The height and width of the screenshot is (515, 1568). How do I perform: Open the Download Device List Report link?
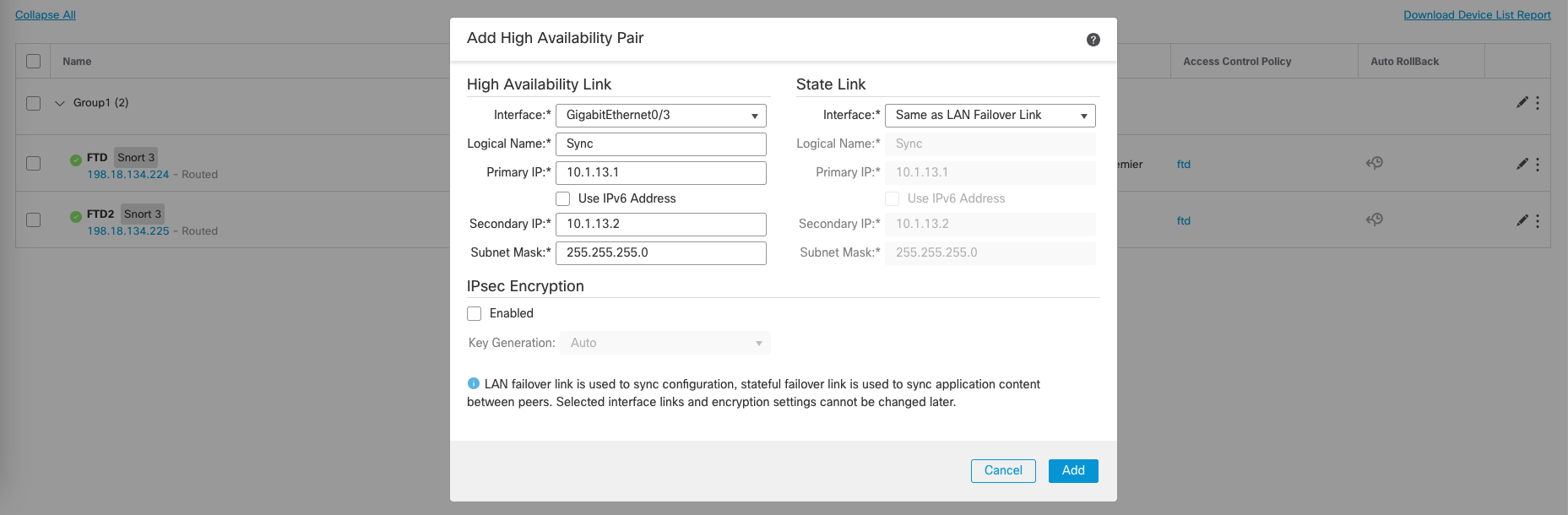(1477, 15)
